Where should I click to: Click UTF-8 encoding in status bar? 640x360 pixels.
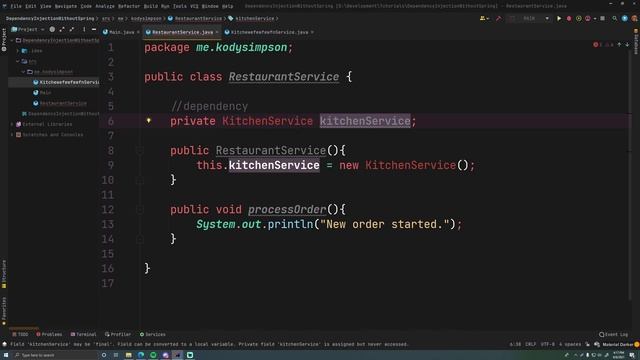coord(547,344)
